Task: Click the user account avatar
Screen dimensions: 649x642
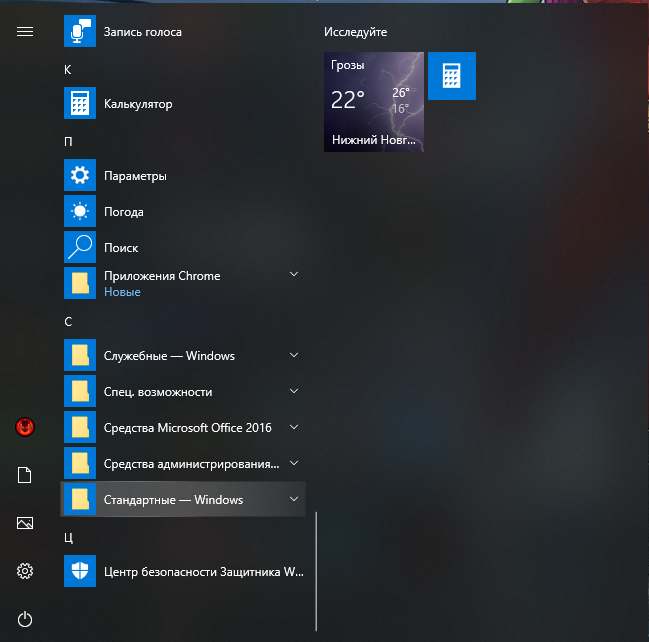Action: (25, 427)
